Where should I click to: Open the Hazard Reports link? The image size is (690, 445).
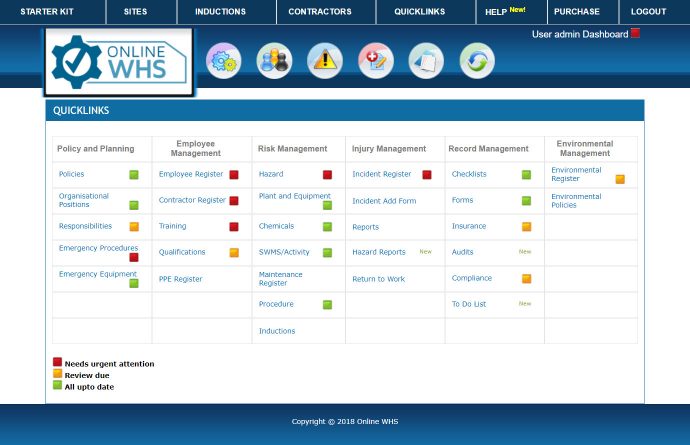tap(379, 252)
